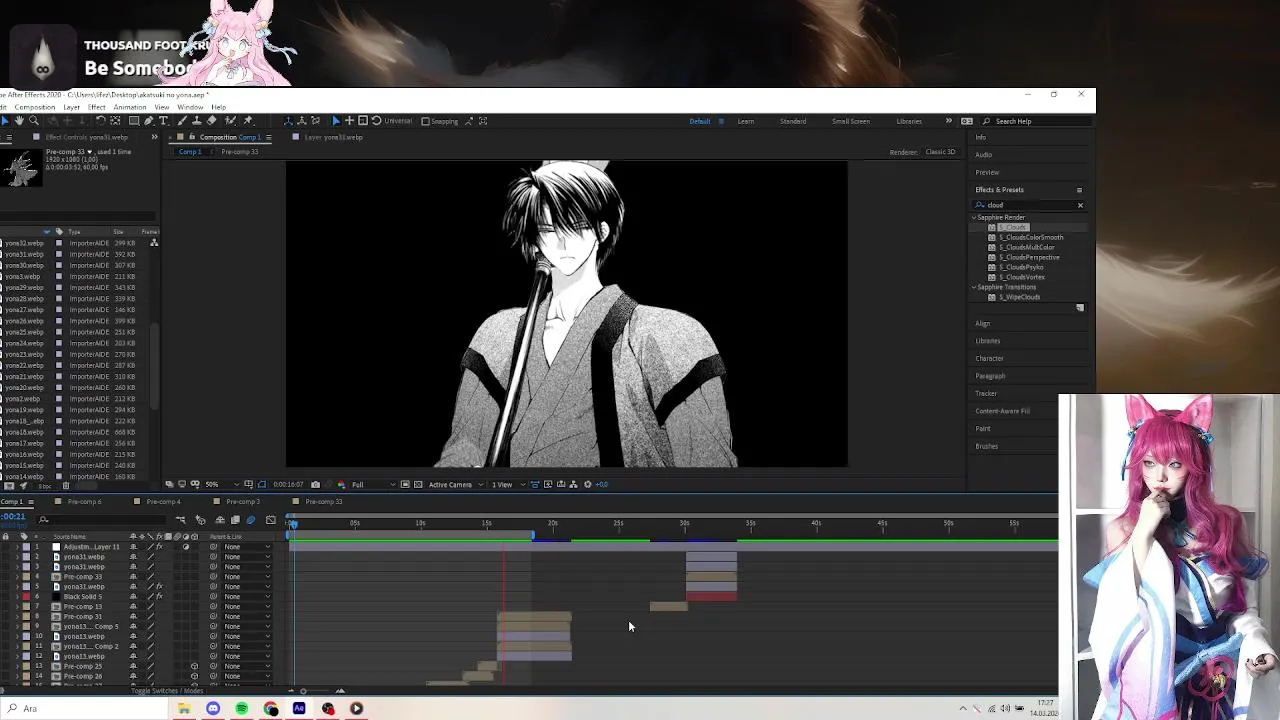Image resolution: width=1280 pixels, height=720 pixels.
Task: Click purple label swatch of Adjustment Layer 11
Action: click(x=26, y=547)
